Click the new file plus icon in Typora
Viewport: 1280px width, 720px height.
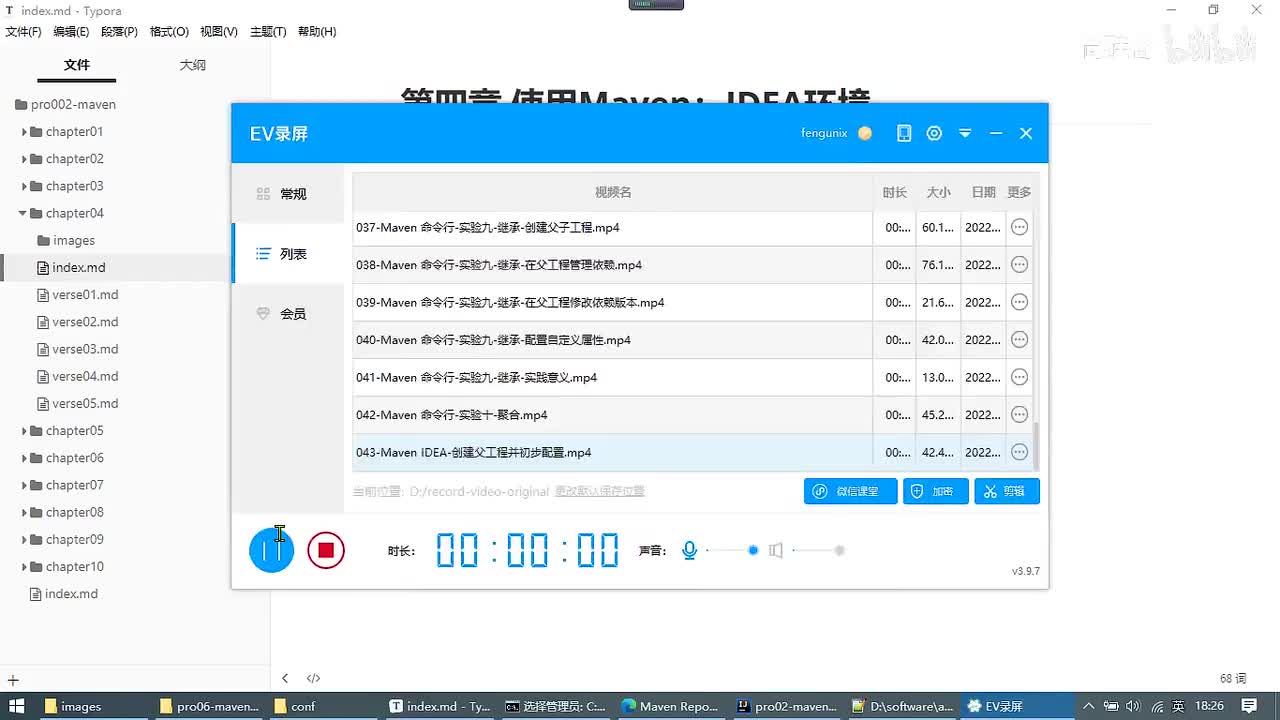pos(13,679)
